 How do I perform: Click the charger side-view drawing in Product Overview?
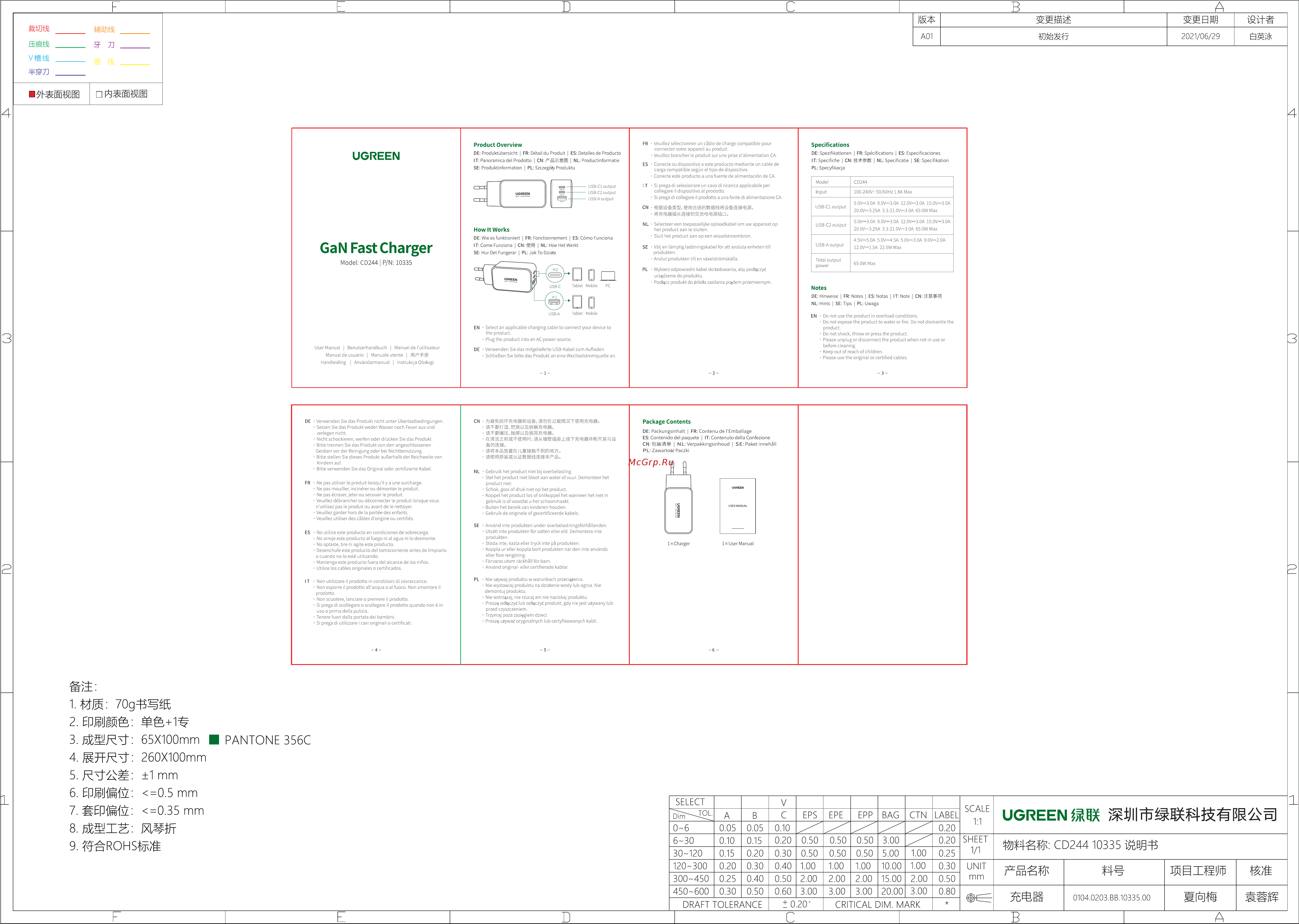click(x=510, y=194)
